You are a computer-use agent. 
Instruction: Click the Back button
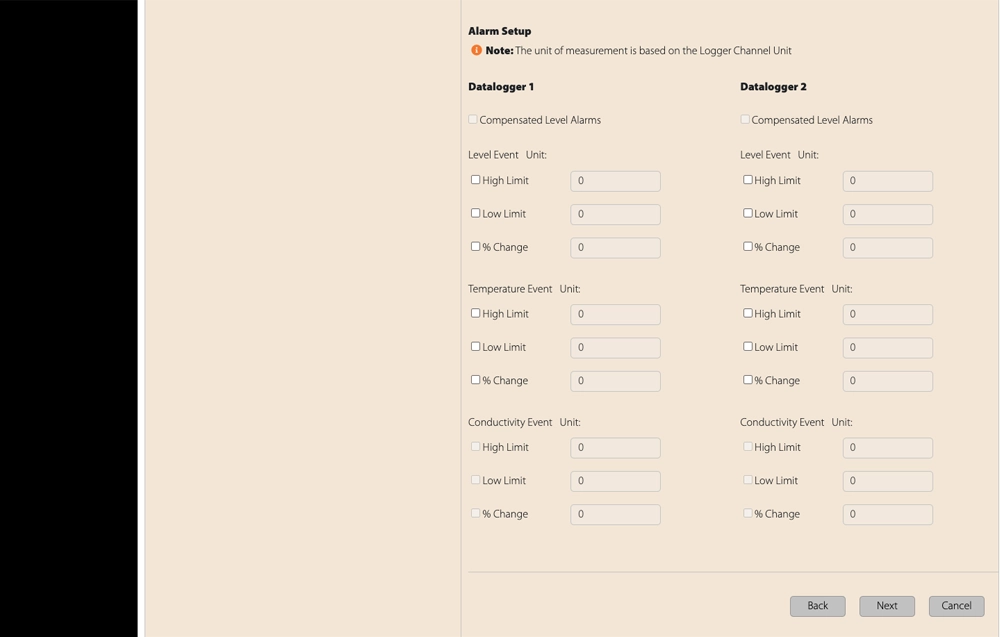[817, 605]
